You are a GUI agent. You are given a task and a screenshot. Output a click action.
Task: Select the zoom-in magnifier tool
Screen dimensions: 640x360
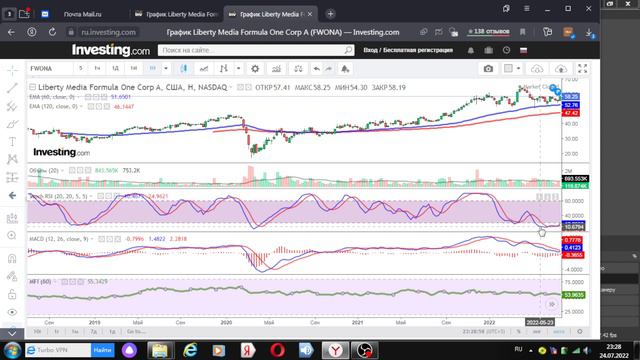(x=12, y=236)
